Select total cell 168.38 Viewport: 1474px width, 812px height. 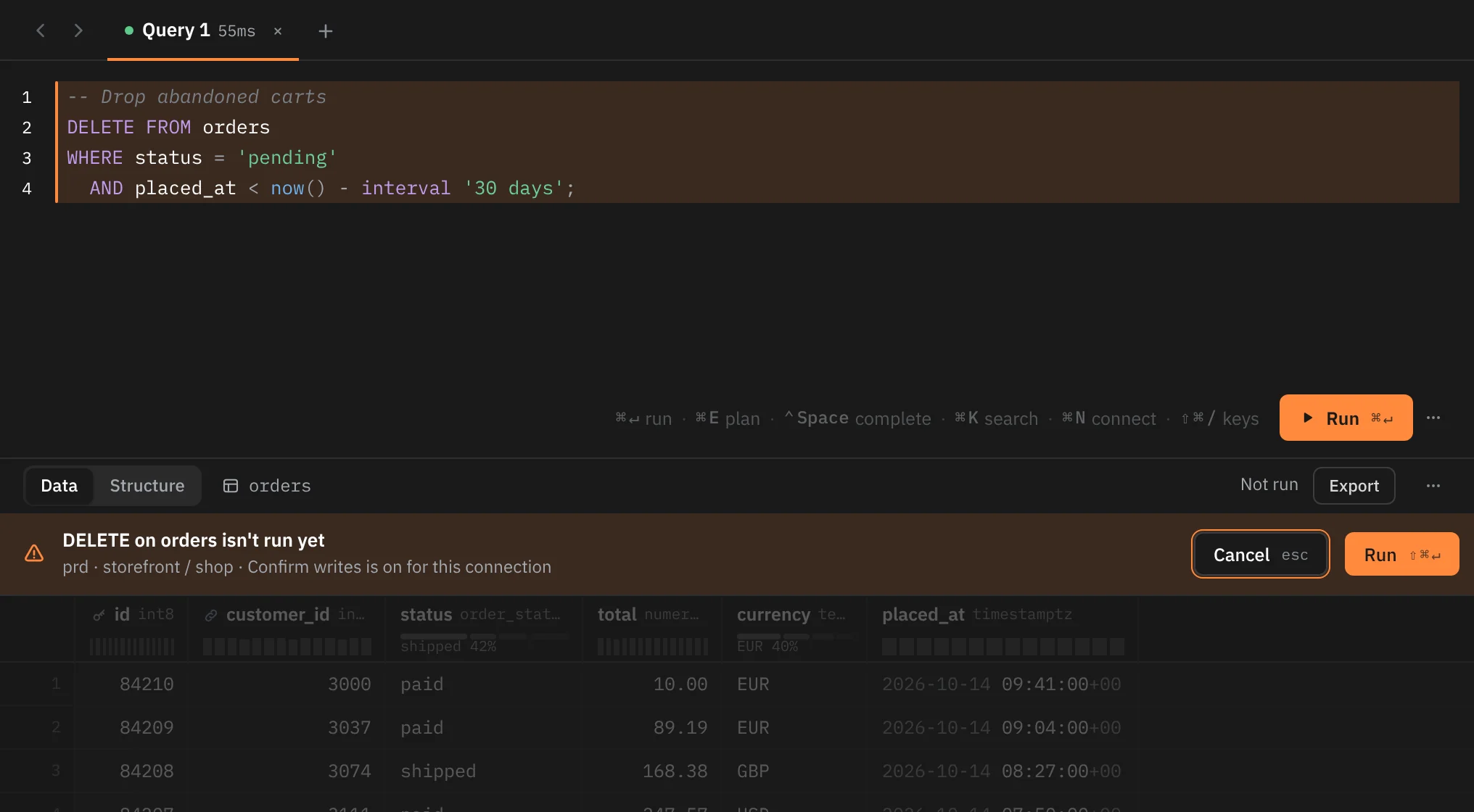(652, 771)
